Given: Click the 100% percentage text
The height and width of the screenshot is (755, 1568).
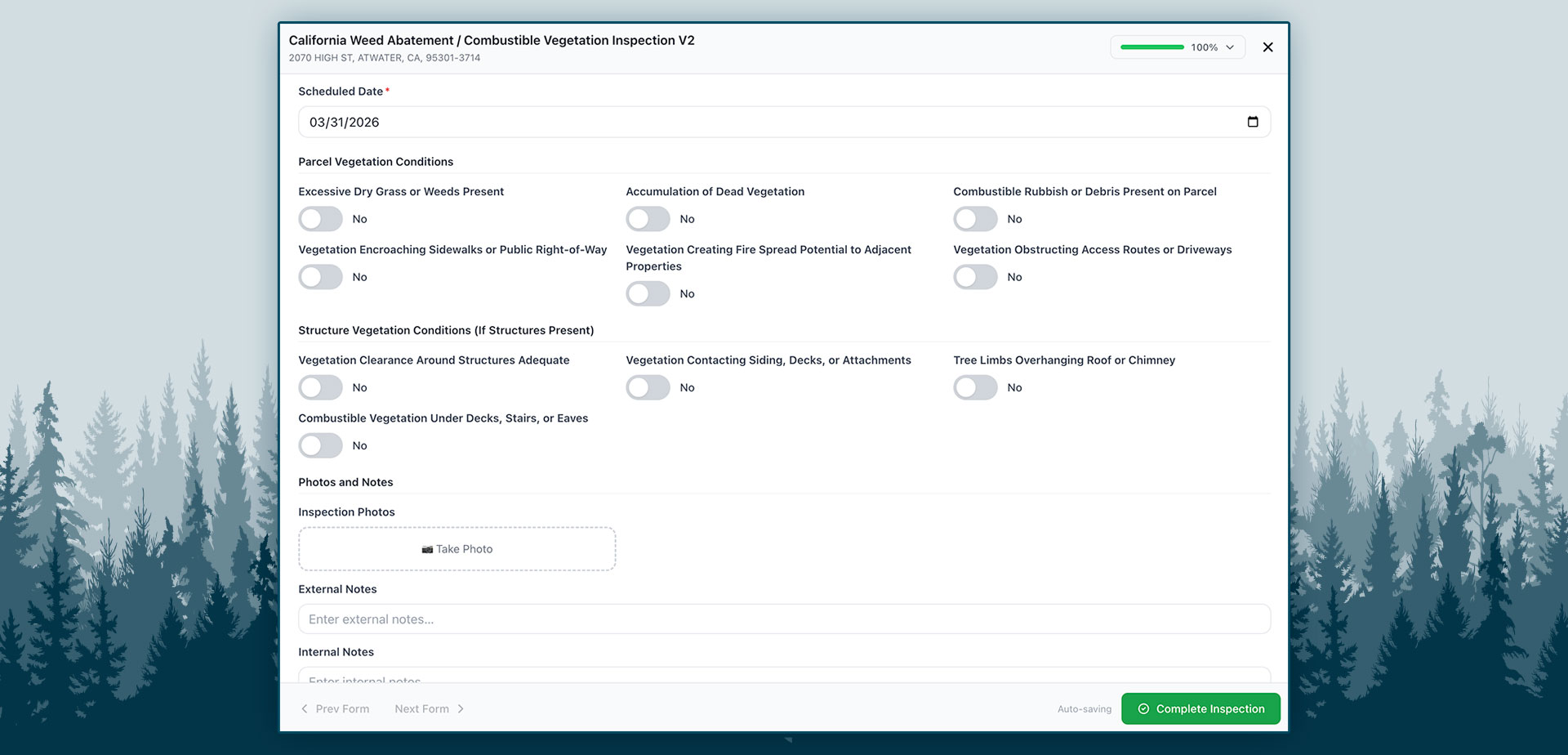Looking at the screenshot, I should (1204, 47).
